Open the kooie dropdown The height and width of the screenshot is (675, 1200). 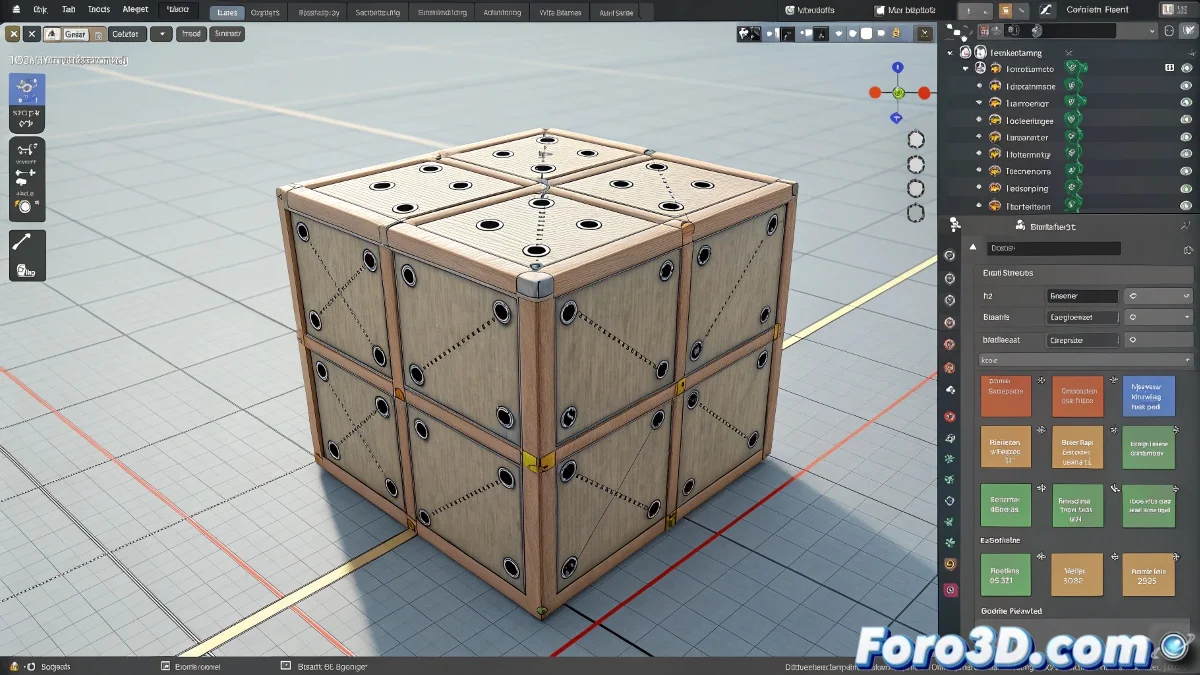pyautogui.click(x=1085, y=360)
